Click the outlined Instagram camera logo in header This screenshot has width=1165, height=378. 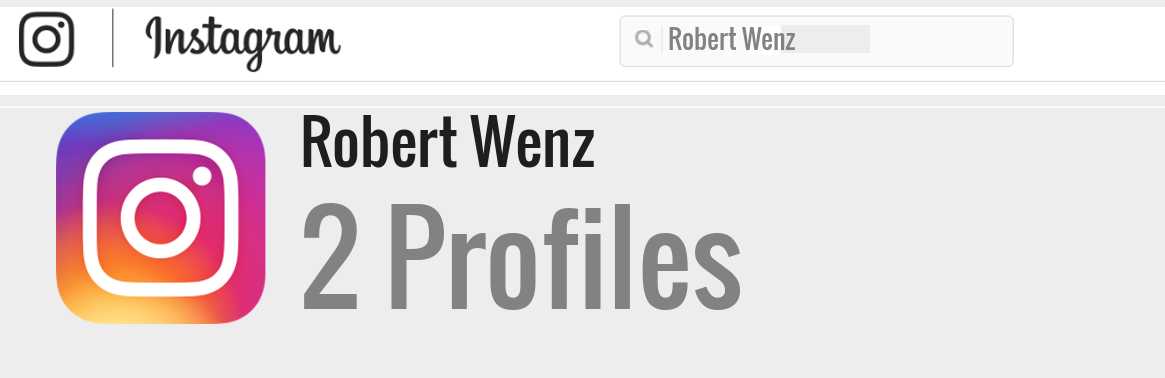coord(46,39)
